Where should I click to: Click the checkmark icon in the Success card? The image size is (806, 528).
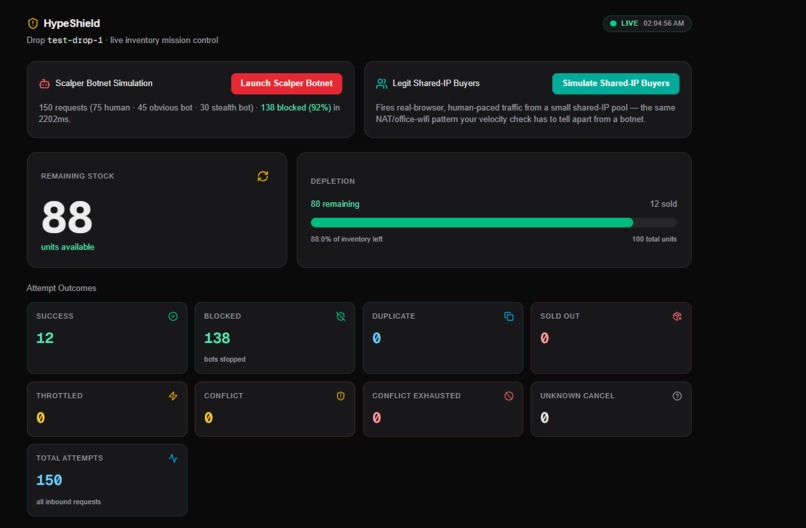click(173, 316)
